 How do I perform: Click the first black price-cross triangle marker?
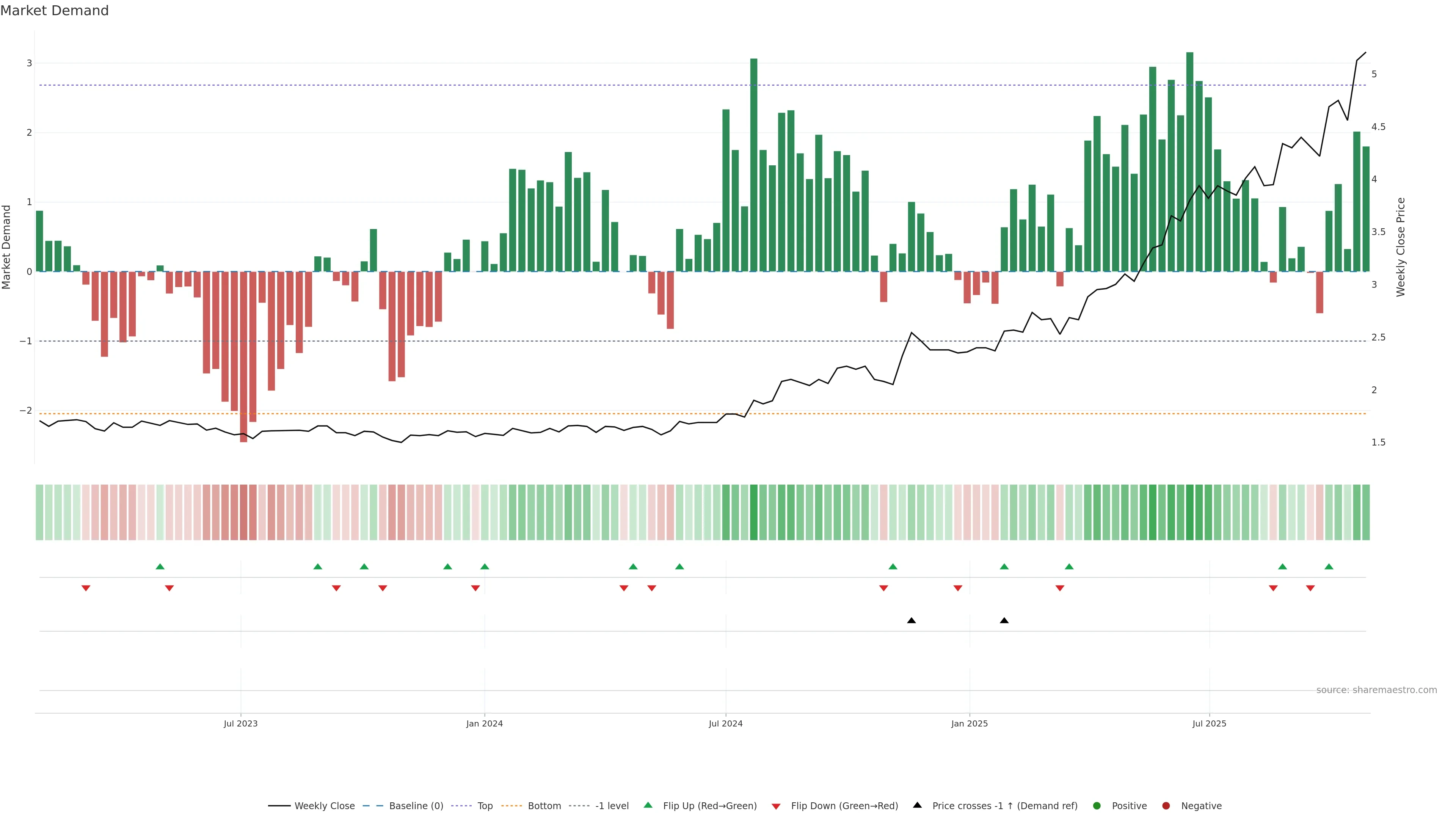[911, 621]
